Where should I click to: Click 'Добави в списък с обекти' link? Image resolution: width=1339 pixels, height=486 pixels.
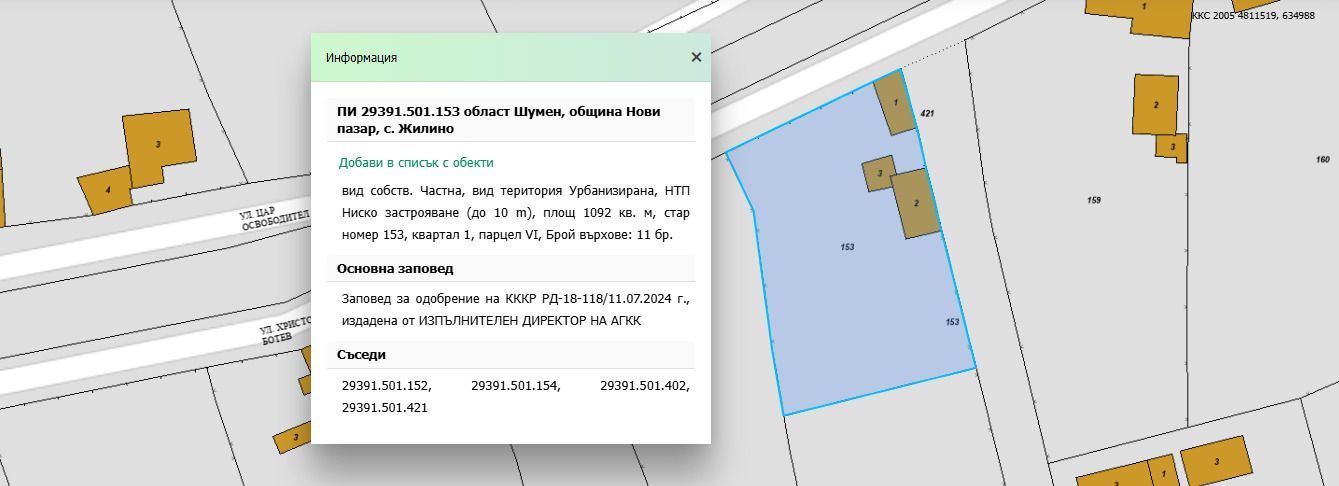tap(416, 162)
